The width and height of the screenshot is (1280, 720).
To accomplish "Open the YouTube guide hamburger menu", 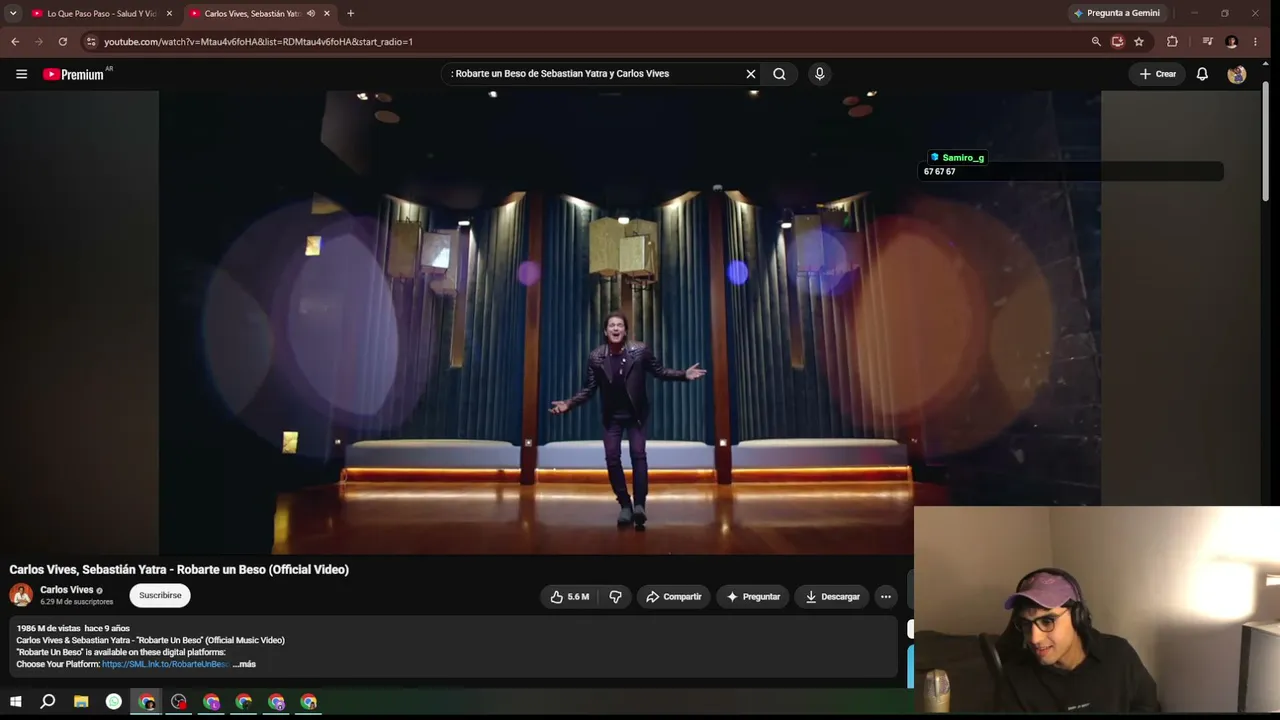I will [x=21, y=74].
